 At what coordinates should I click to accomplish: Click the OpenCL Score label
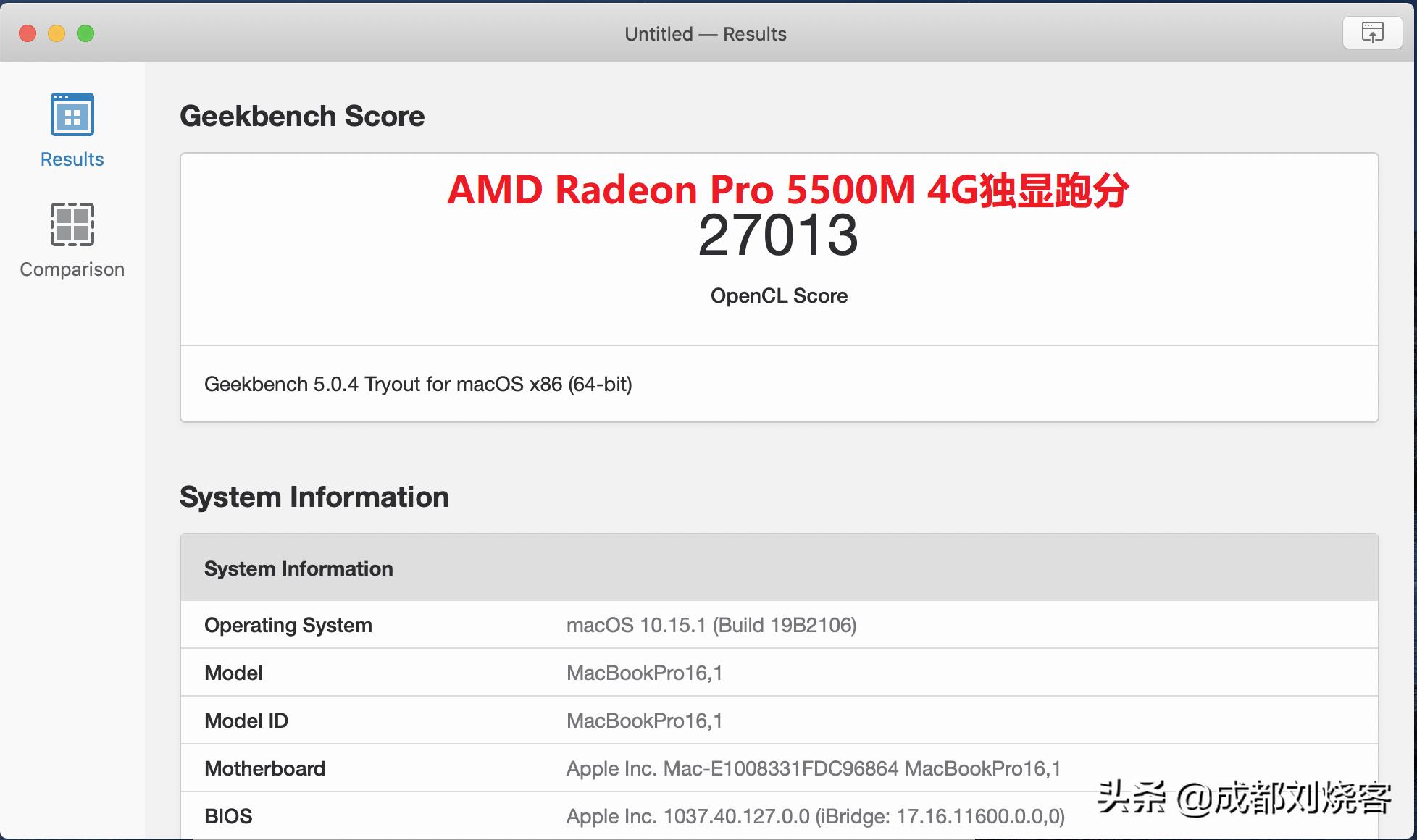point(777,295)
